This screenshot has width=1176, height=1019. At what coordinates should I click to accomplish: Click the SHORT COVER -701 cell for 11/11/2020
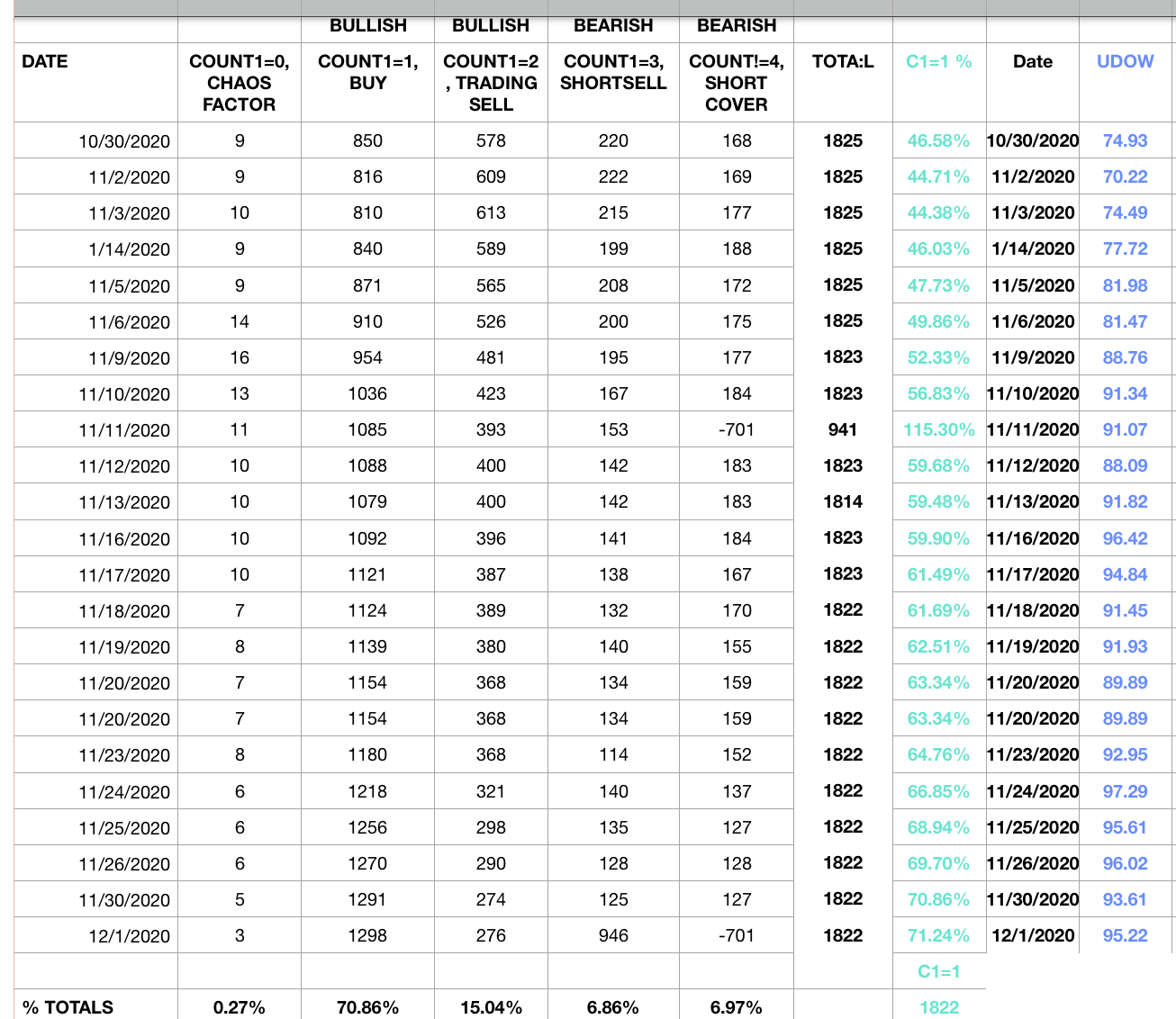tap(737, 429)
